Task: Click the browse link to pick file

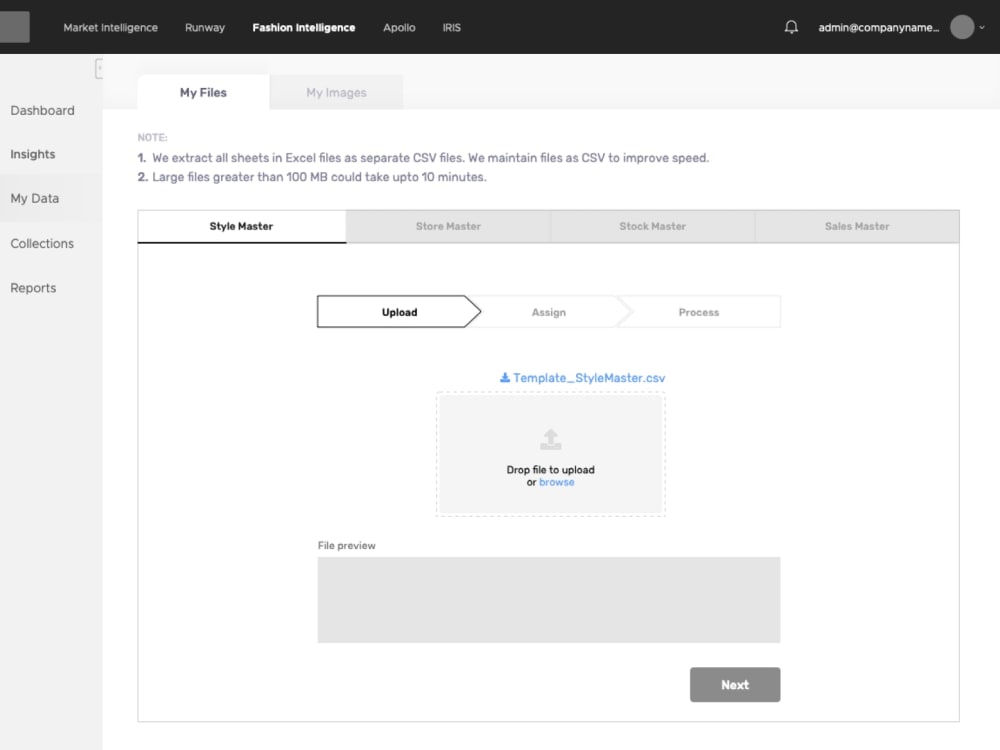Action: tap(557, 482)
